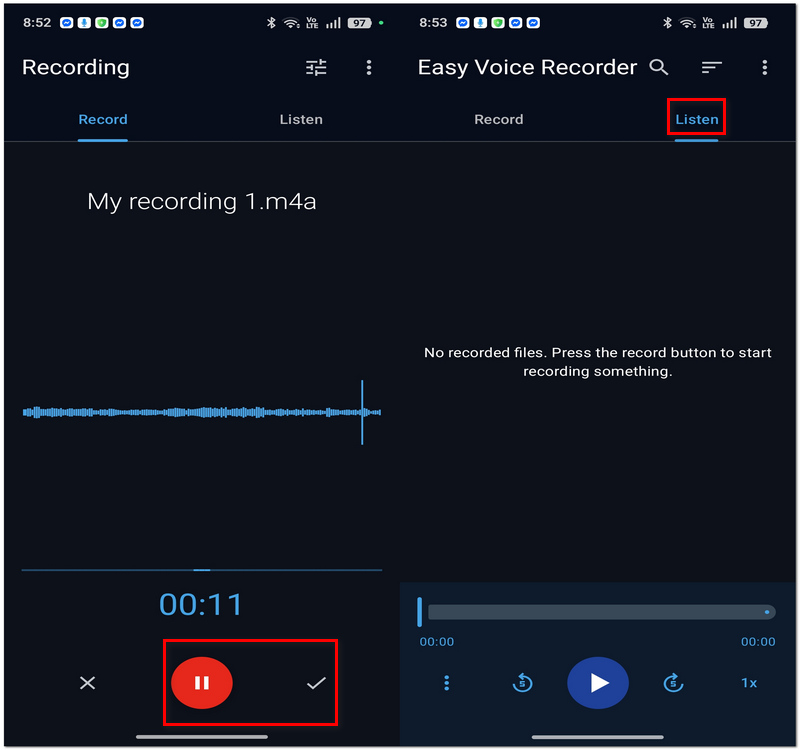Play audio with blue play button

[597, 682]
